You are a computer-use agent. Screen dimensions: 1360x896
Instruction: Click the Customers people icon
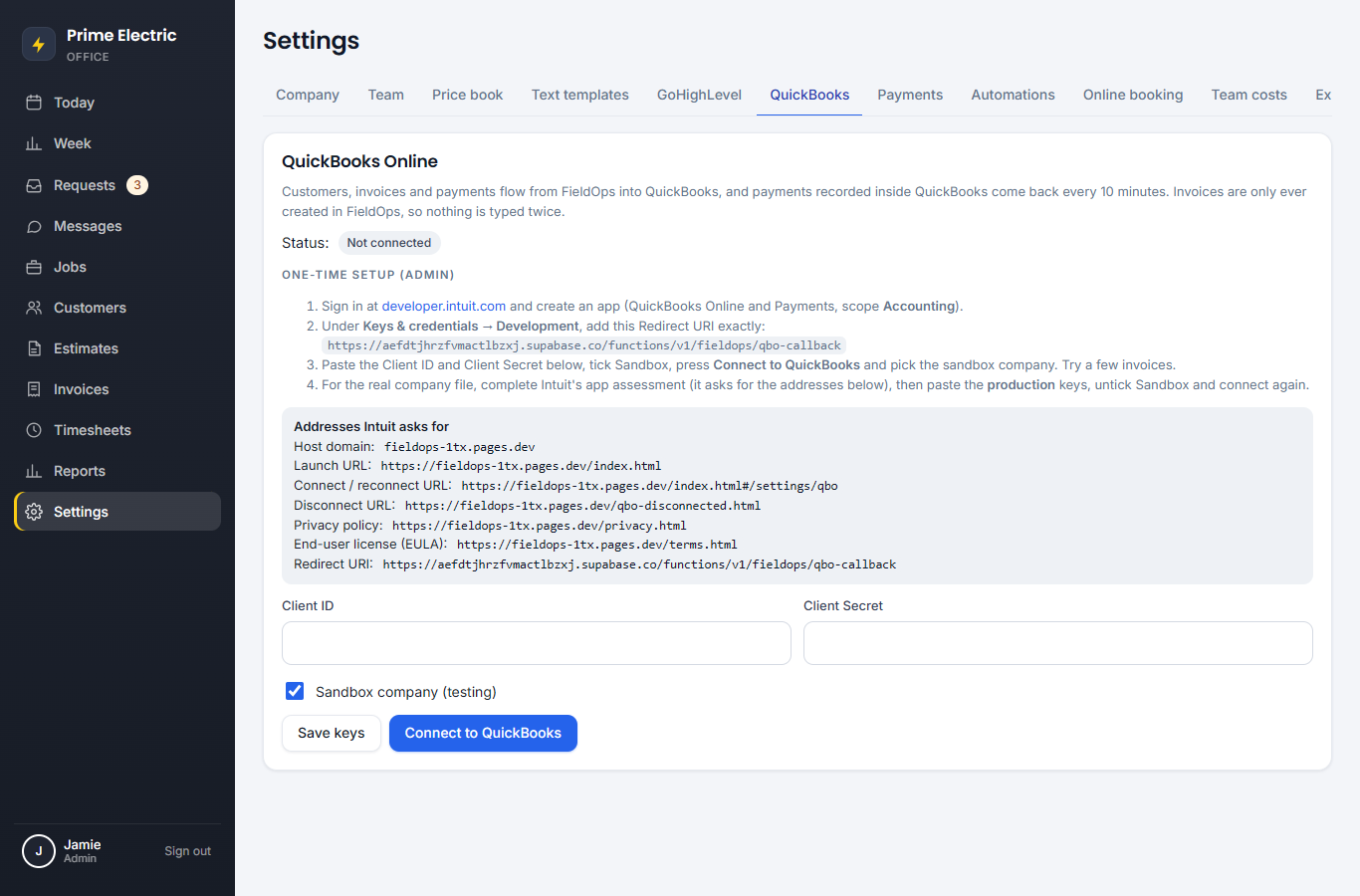pos(34,308)
